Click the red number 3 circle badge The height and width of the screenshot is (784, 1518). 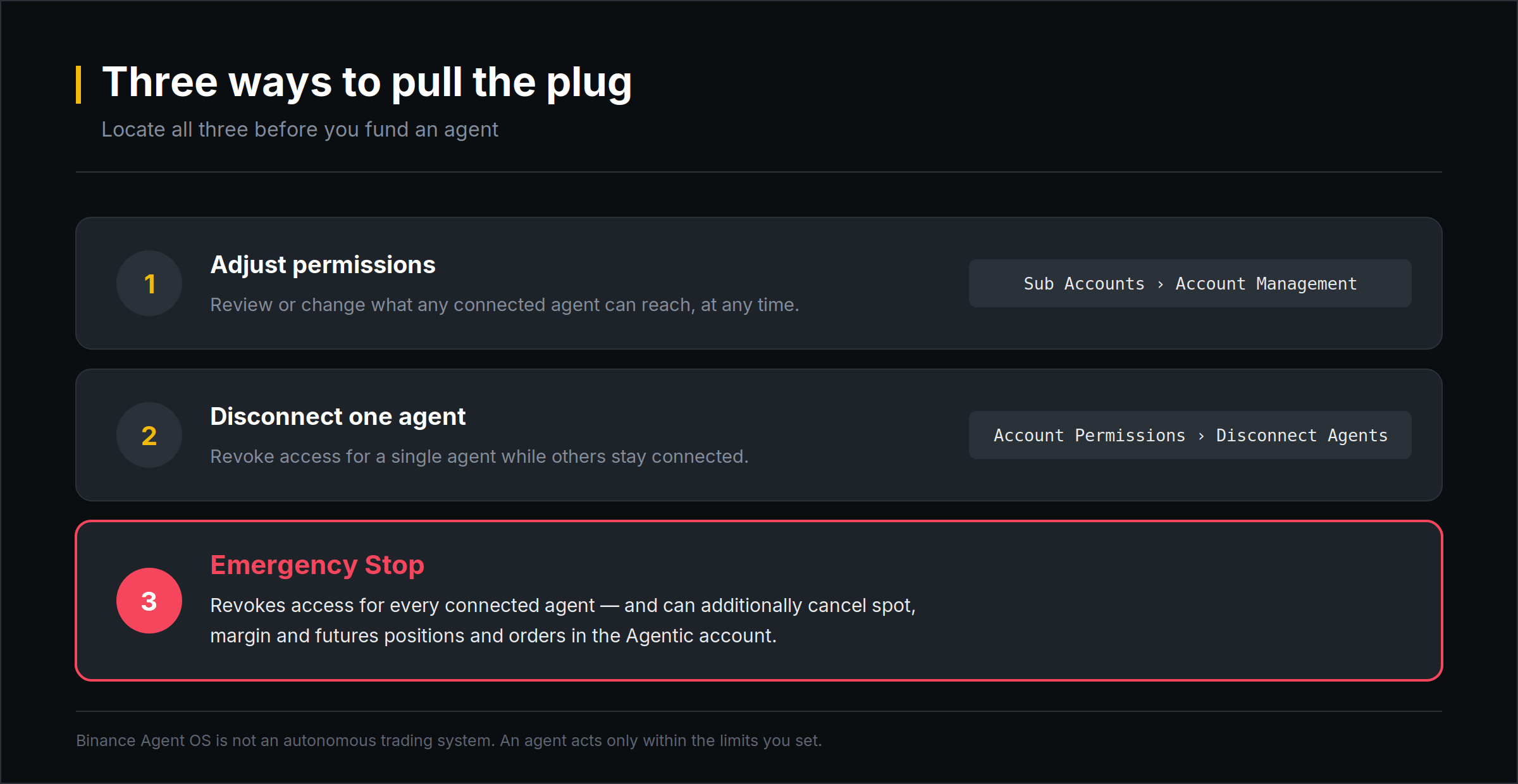click(x=149, y=601)
